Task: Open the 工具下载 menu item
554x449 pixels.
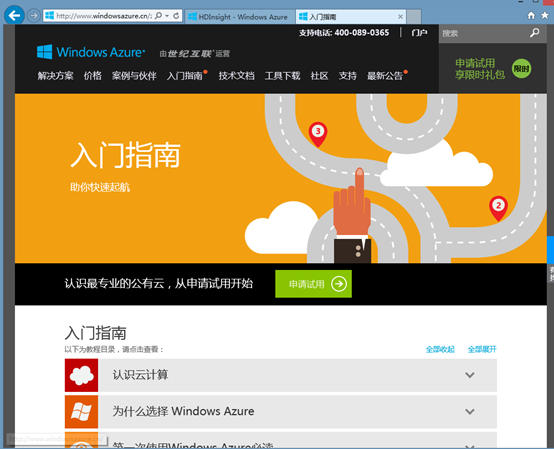Action: [282, 76]
